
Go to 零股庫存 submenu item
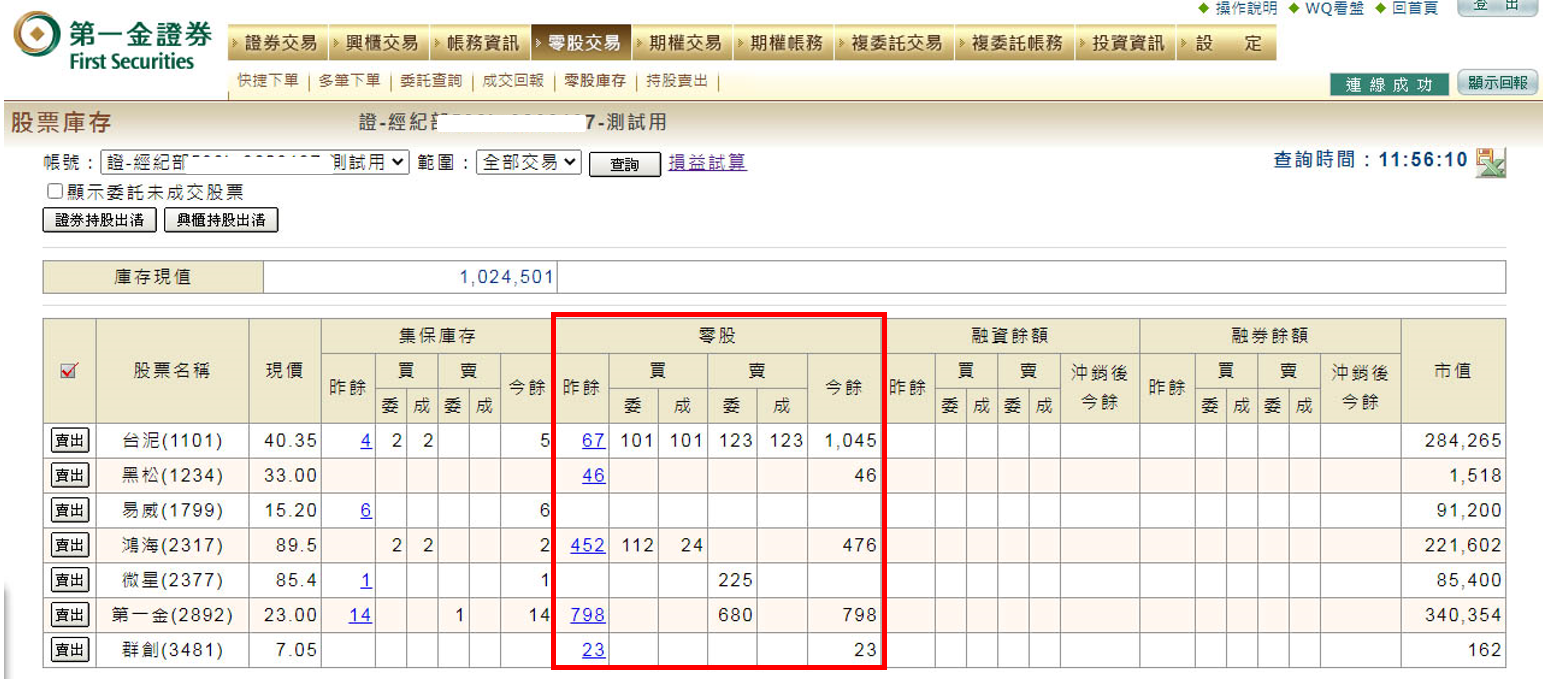(x=594, y=81)
